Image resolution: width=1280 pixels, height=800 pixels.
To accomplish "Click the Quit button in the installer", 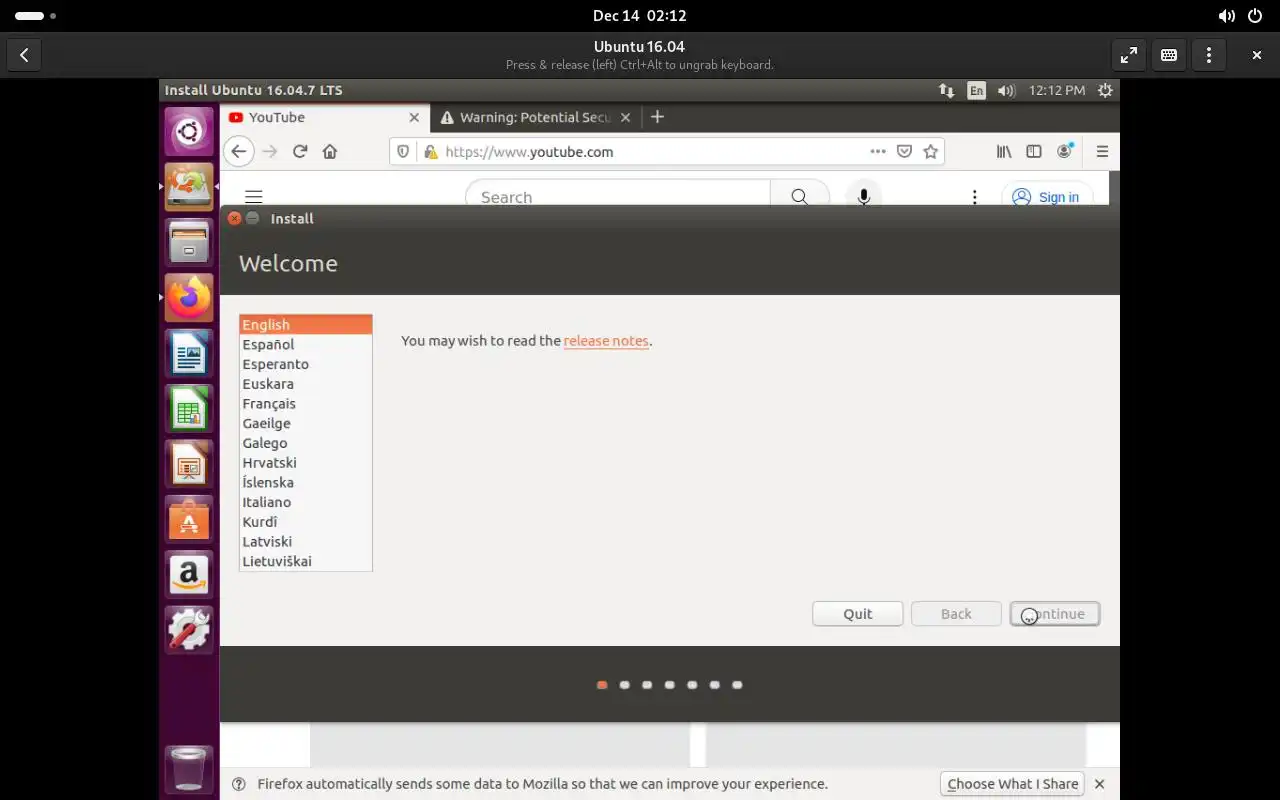I will click(x=858, y=614).
